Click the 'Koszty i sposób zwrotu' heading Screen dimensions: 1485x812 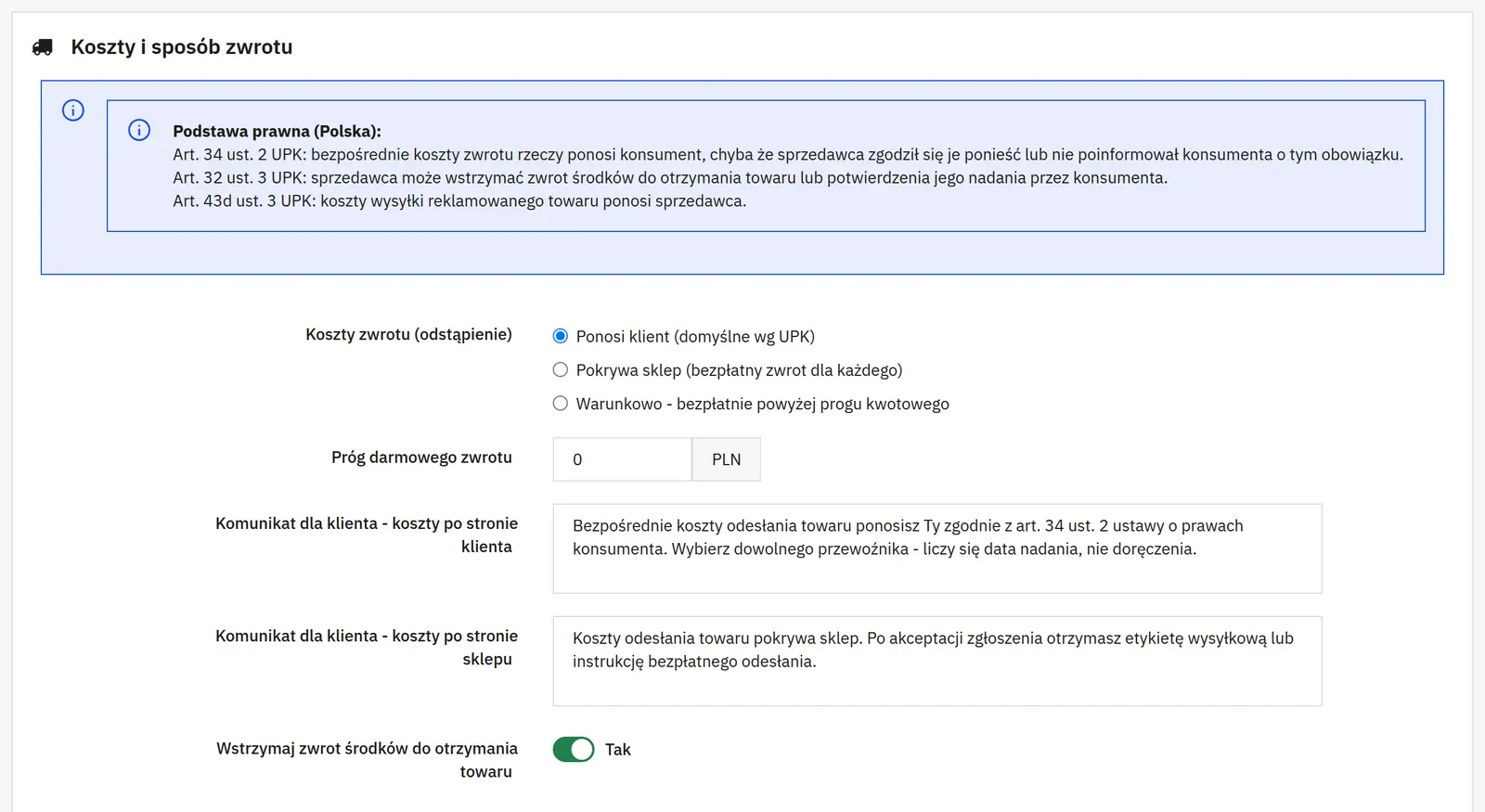pyautogui.click(x=182, y=47)
